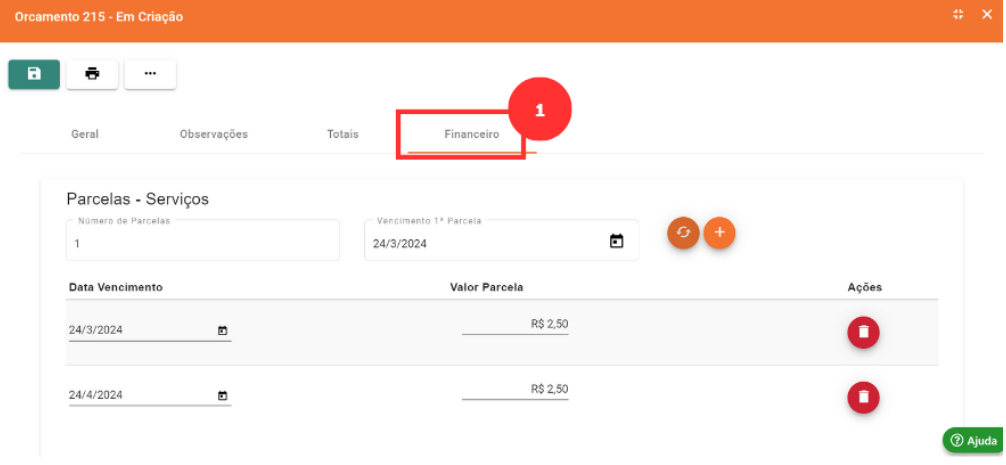Print the budget using the printer icon
This screenshot has width=1006, height=465.
pos(92,74)
